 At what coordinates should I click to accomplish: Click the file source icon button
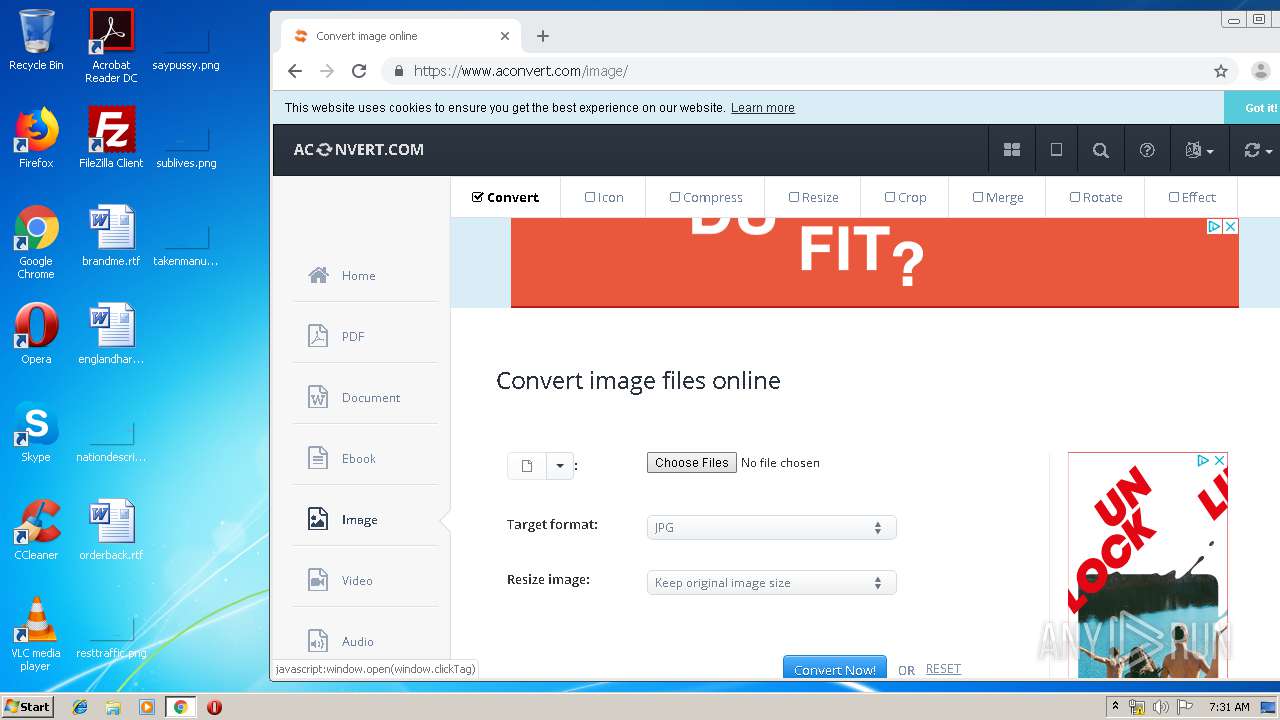click(x=527, y=466)
